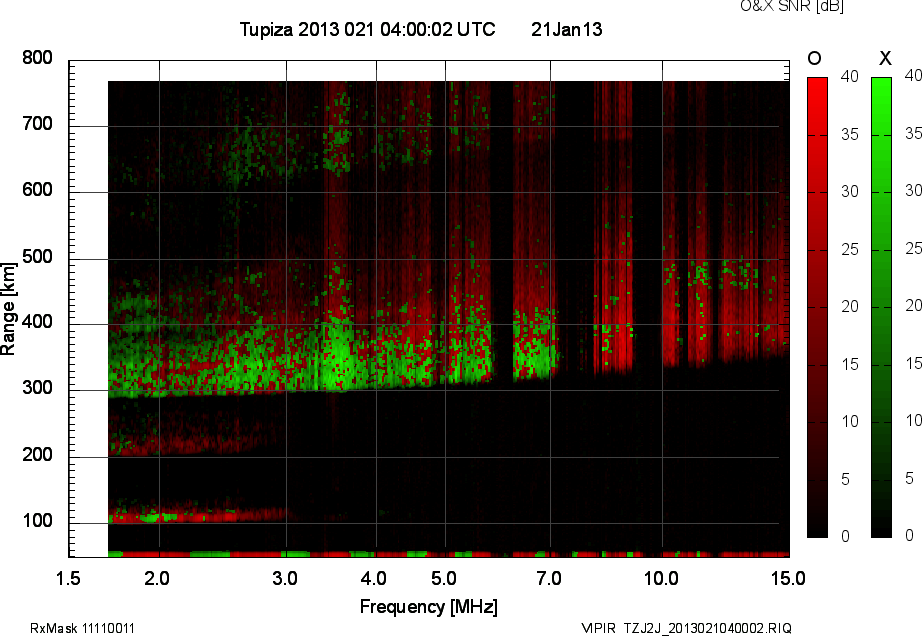The image size is (922, 636).
Task: Click the 10 label on O color bar
Action: (x=849, y=421)
